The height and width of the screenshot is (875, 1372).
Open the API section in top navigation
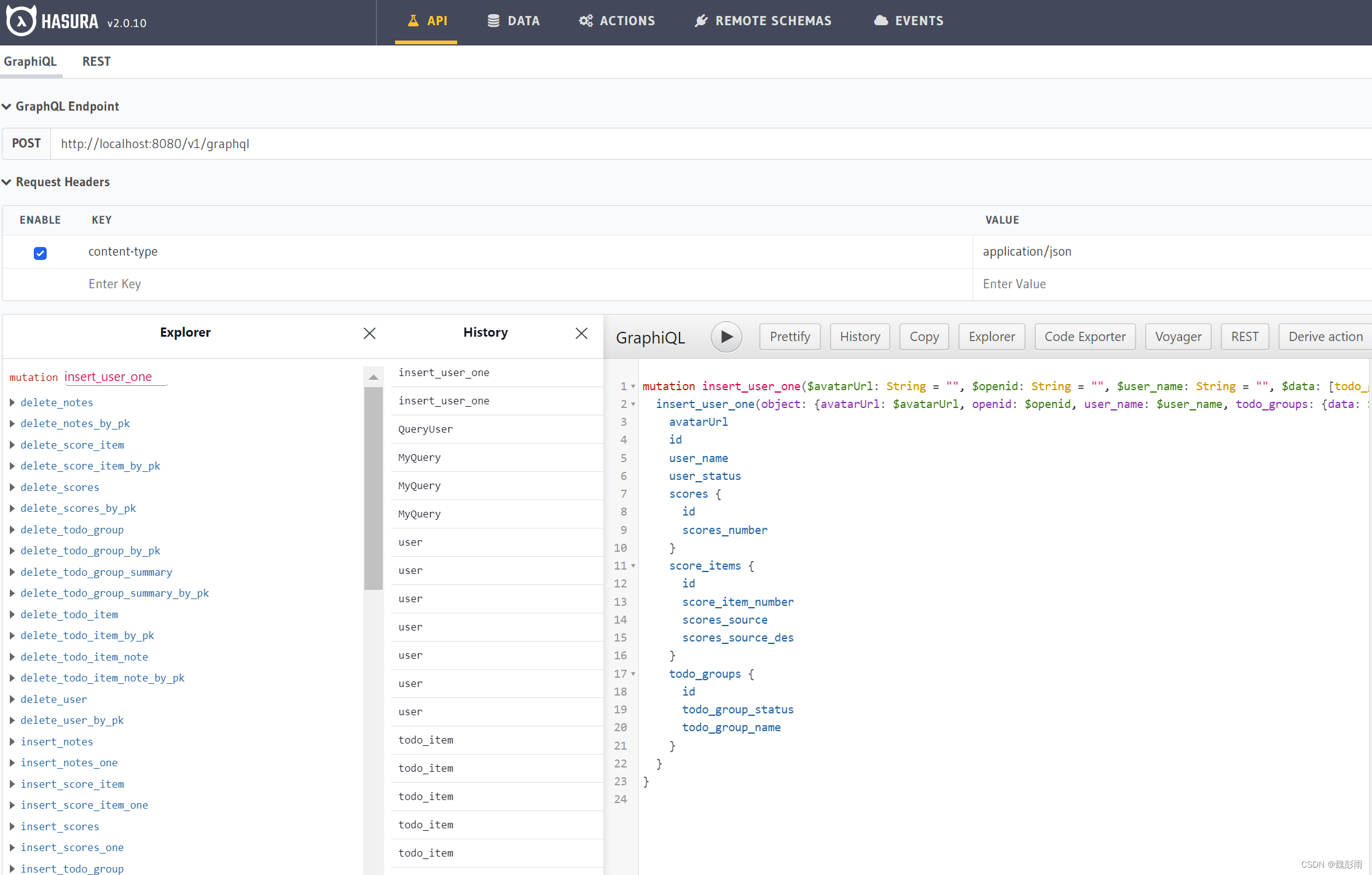(426, 20)
